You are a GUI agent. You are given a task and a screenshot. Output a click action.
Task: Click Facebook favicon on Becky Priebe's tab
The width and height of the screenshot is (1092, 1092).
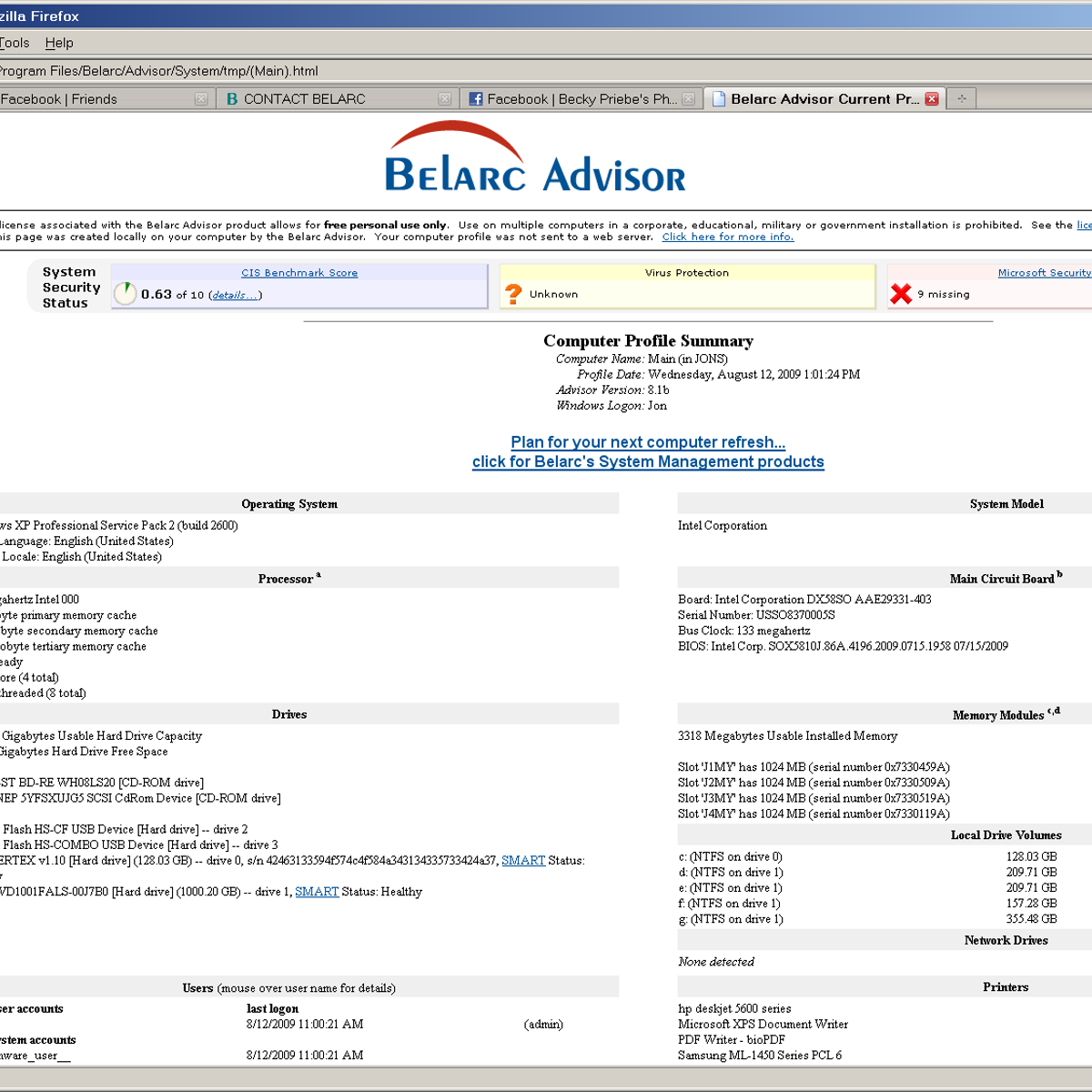pyautogui.click(x=476, y=99)
